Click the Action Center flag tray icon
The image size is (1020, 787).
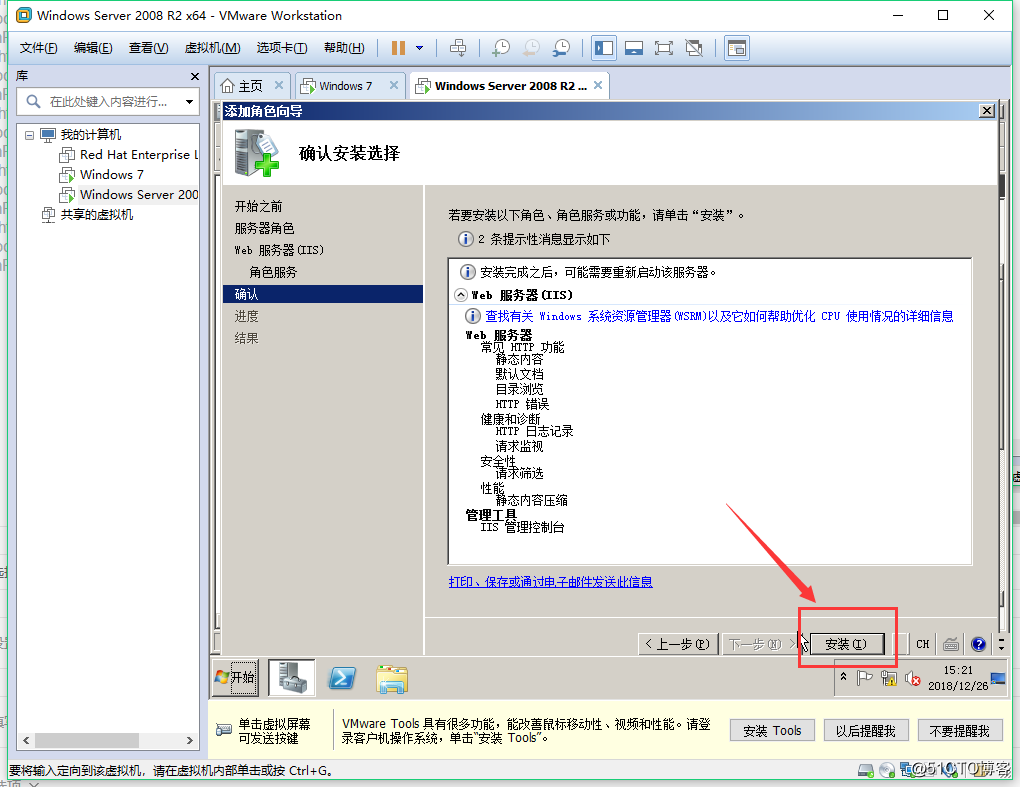(864, 678)
